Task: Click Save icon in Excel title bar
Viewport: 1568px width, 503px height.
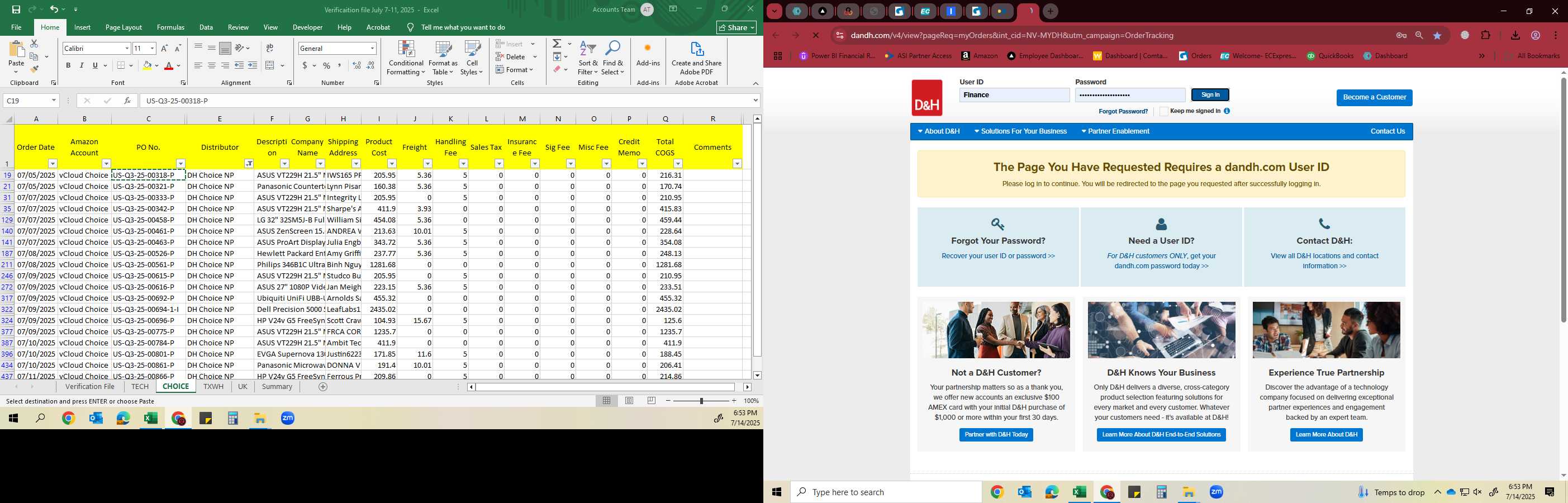Action: coord(16,9)
